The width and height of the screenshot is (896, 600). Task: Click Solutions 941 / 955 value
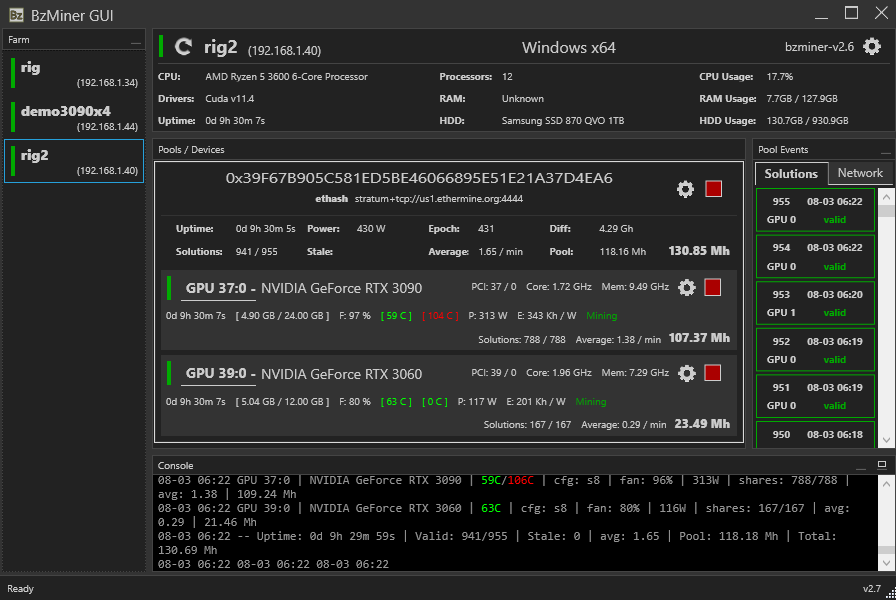coord(257,251)
